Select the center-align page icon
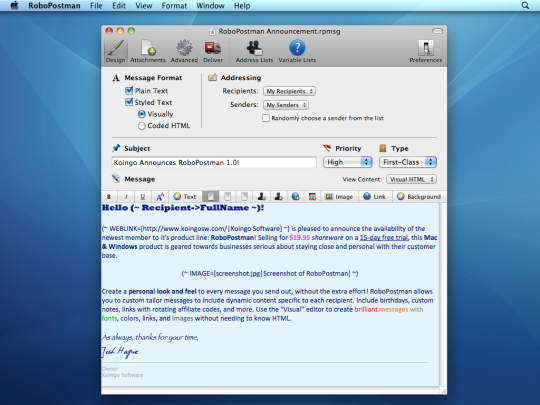 coord(227,197)
